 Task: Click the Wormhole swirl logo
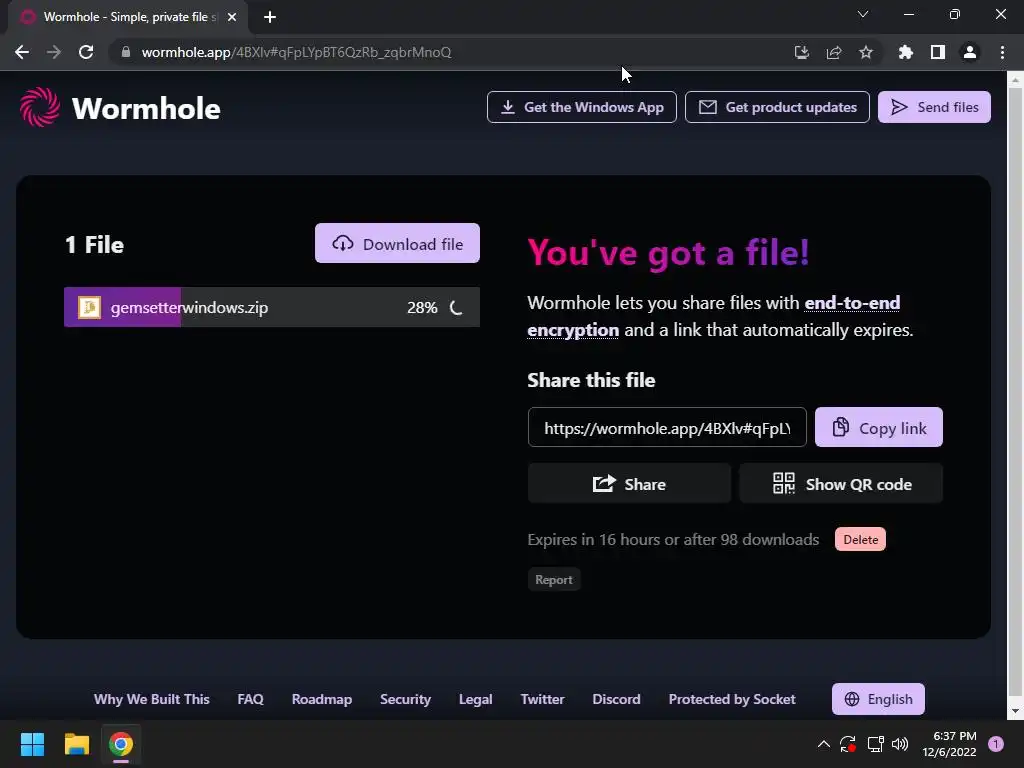pos(40,108)
